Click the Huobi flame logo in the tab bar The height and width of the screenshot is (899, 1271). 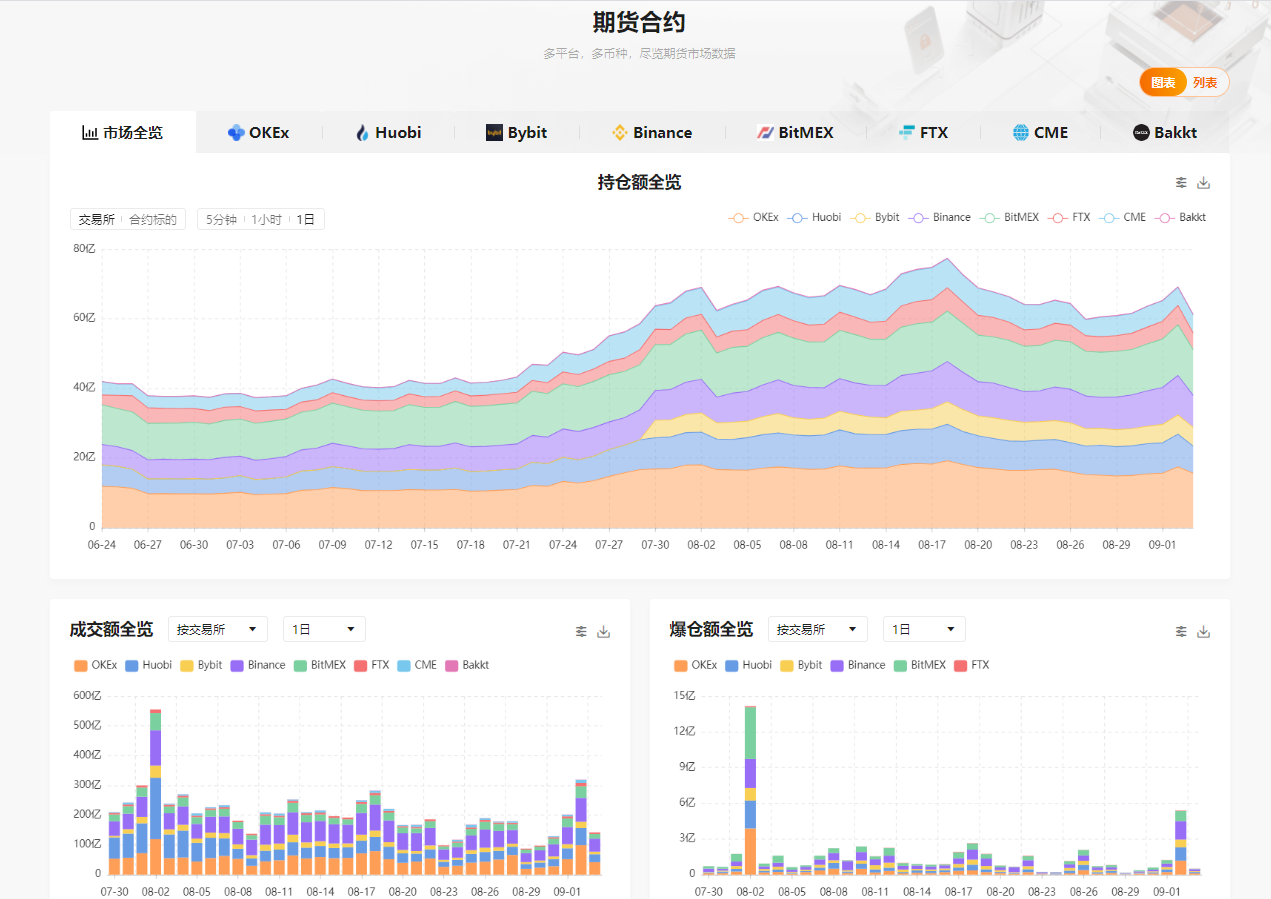(x=362, y=131)
